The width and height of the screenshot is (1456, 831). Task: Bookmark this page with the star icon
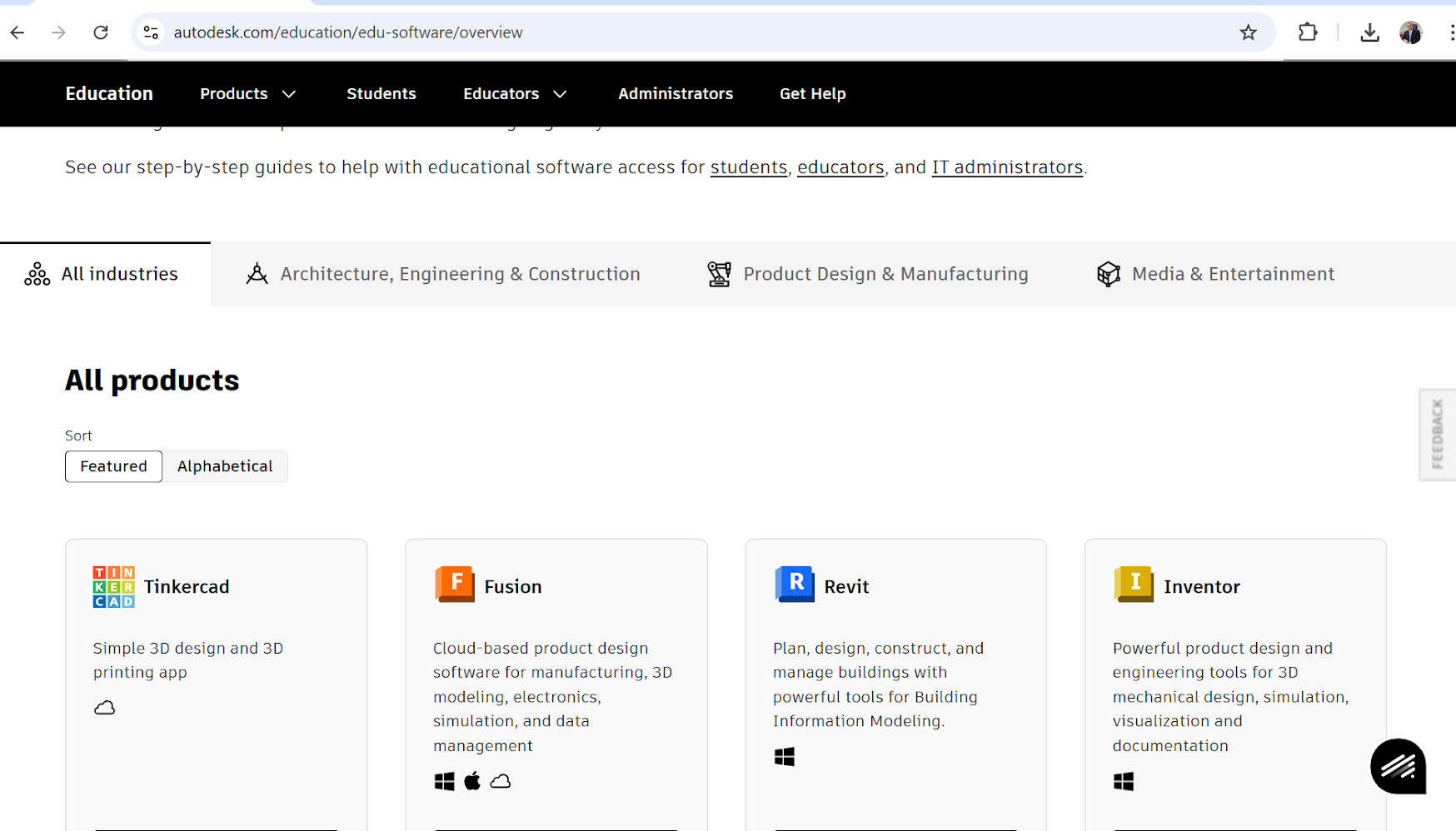tap(1248, 32)
